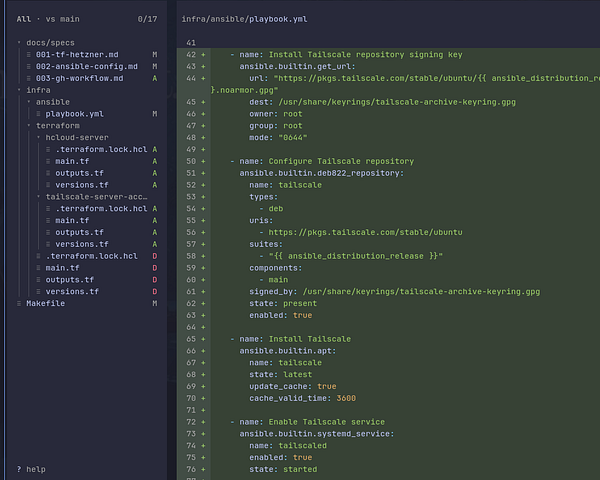The height and width of the screenshot is (480, 600).
Task: Open main.tf under hcloud-server
Action: coord(72,161)
